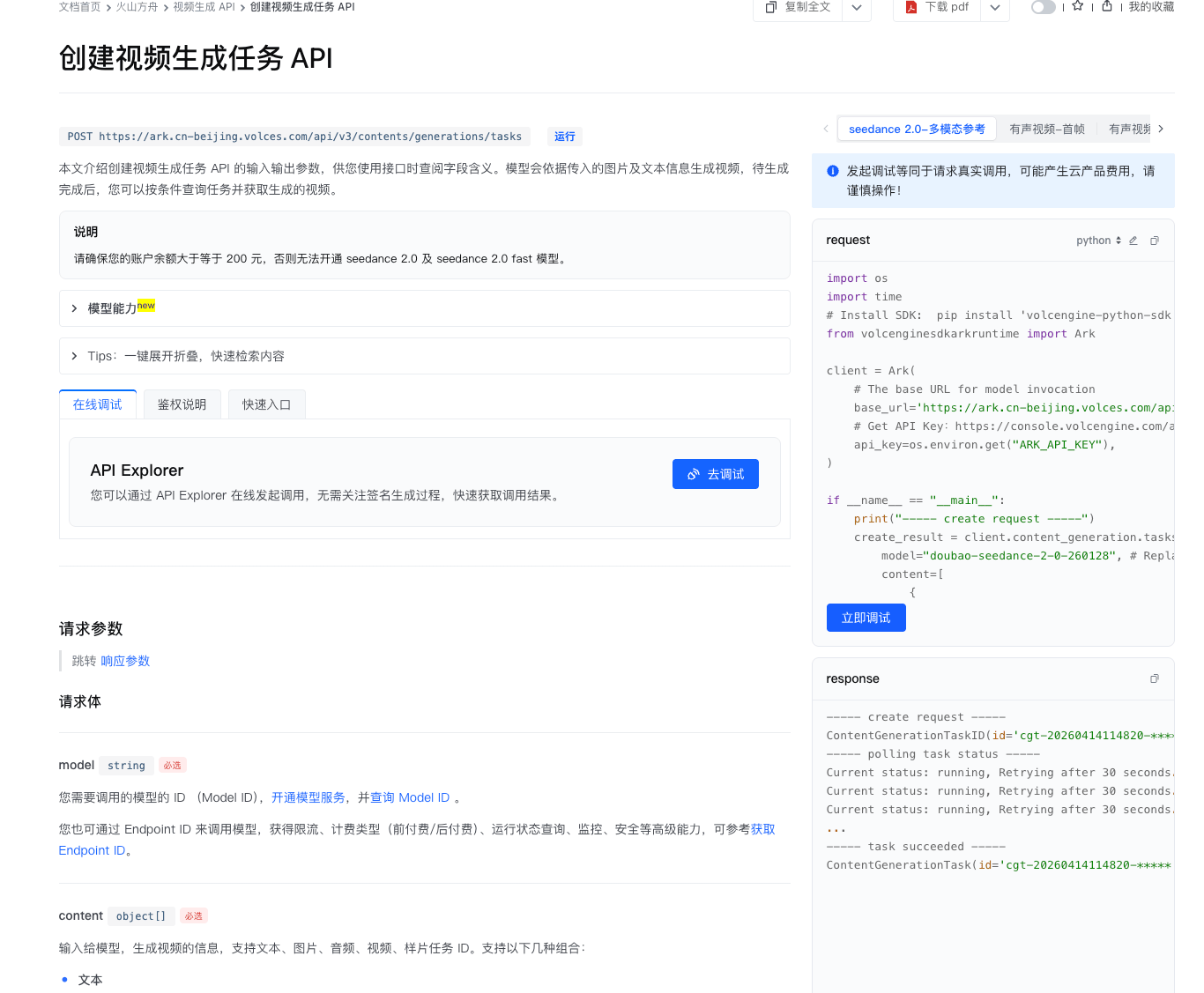Open the 开通模型服务 link
Image resolution: width=1204 pixels, height=993 pixels.
[308, 797]
